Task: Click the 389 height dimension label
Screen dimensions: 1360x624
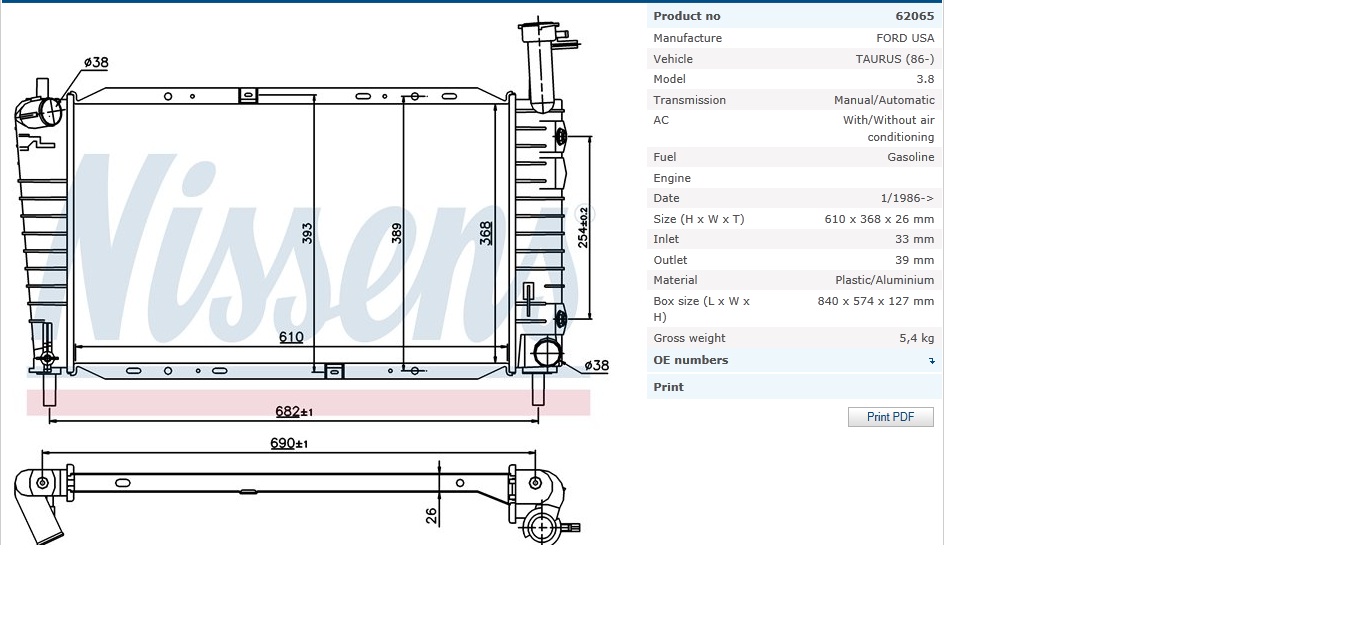Action: tap(397, 233)
